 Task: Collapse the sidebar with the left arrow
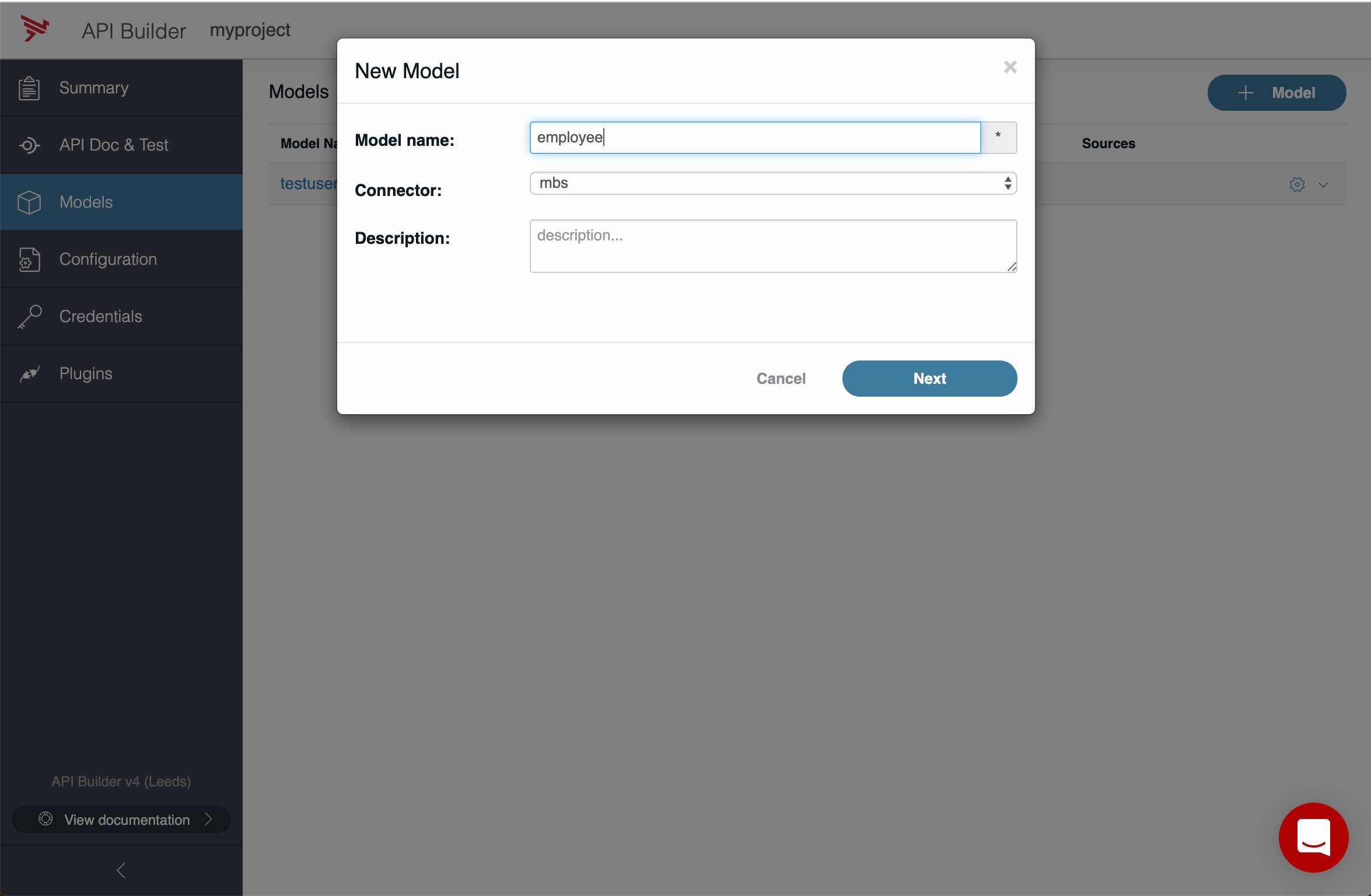121,870
